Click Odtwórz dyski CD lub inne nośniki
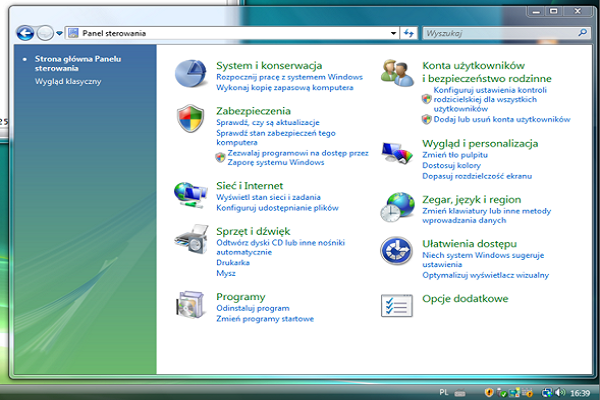Viewport: 600px width, 400px height. (x=280, y=247)
